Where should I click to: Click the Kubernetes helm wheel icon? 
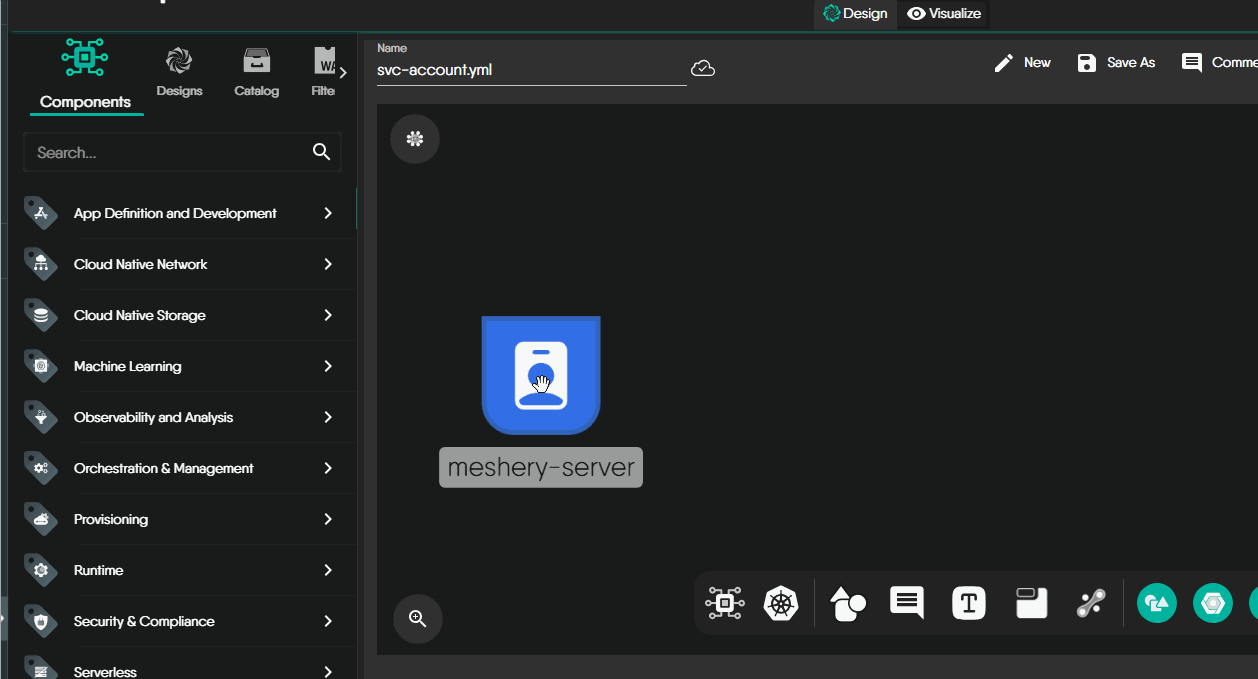pos(781,603)
